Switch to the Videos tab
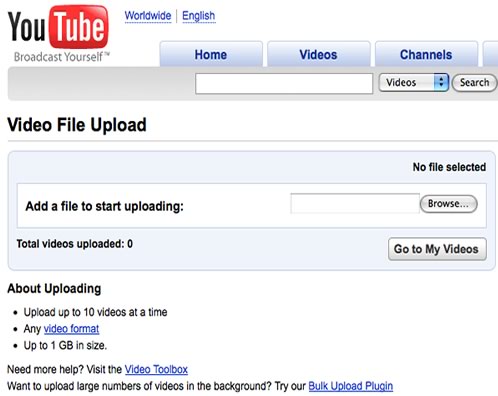498x396 pixels. [x=318, y=54]
